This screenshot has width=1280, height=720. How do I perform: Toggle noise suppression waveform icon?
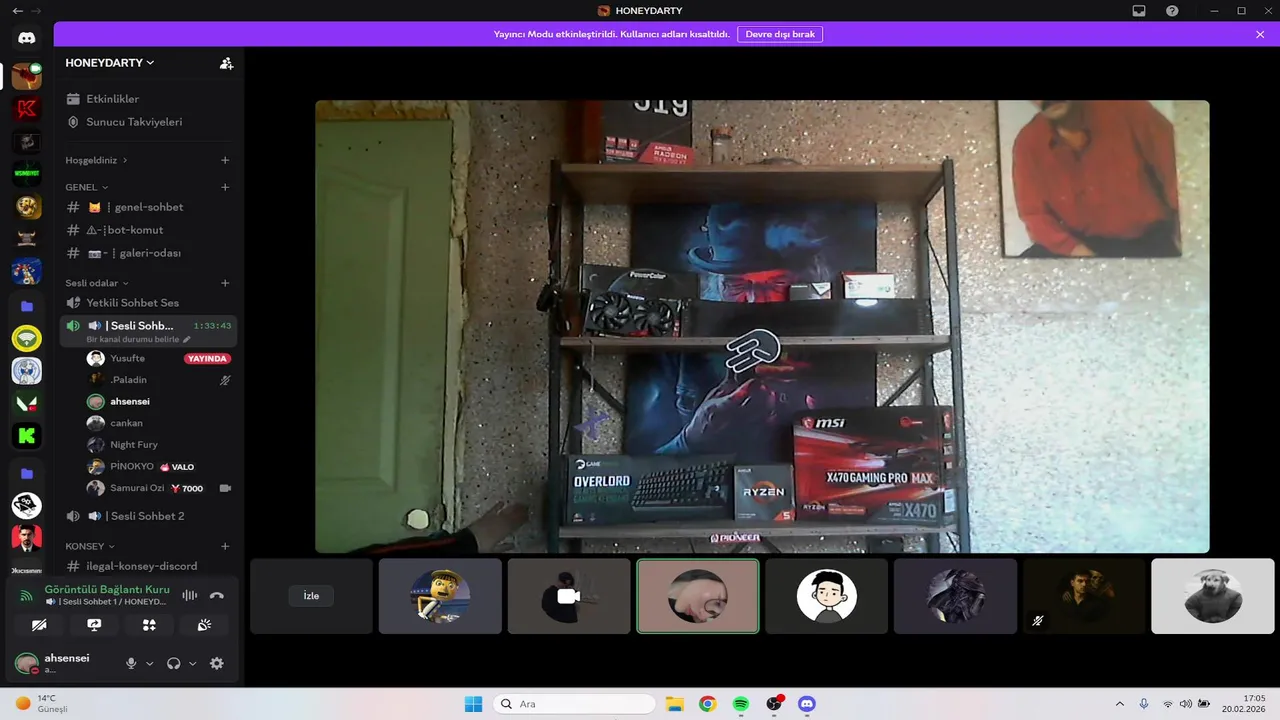click(x=189, y=595)
